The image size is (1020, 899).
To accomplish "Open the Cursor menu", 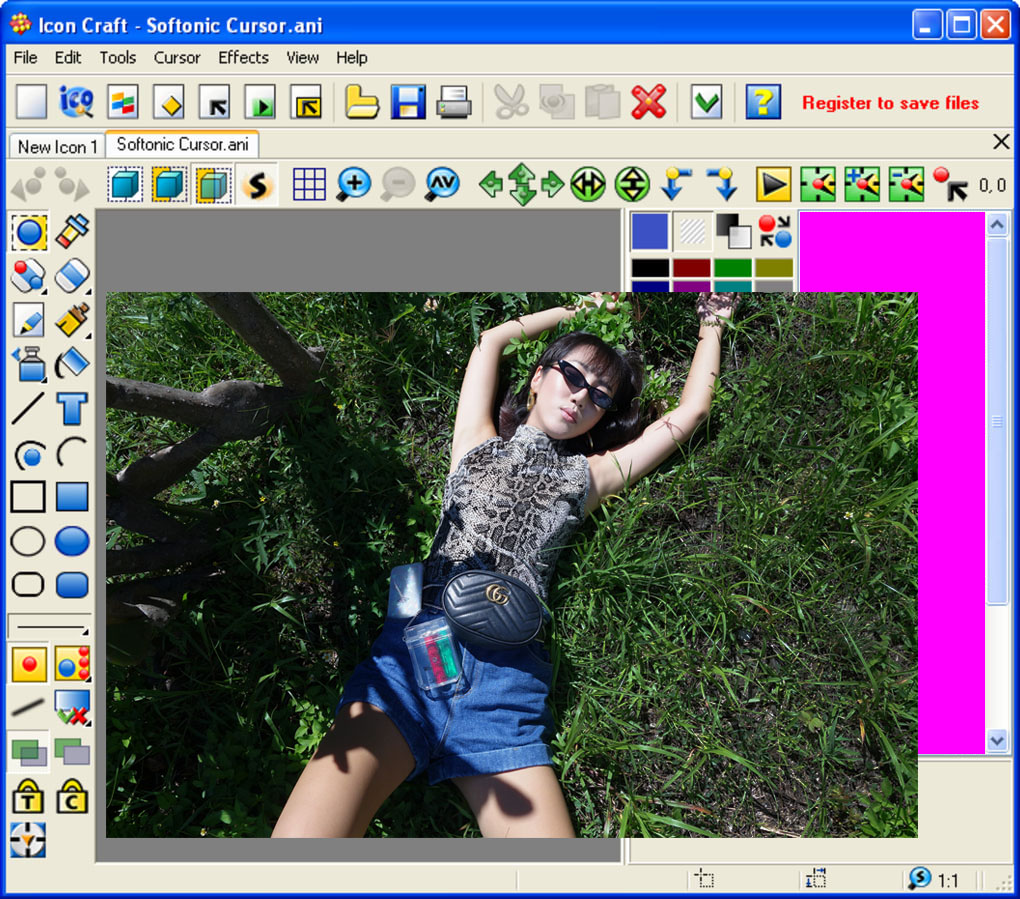I will (x=177, y=58).
